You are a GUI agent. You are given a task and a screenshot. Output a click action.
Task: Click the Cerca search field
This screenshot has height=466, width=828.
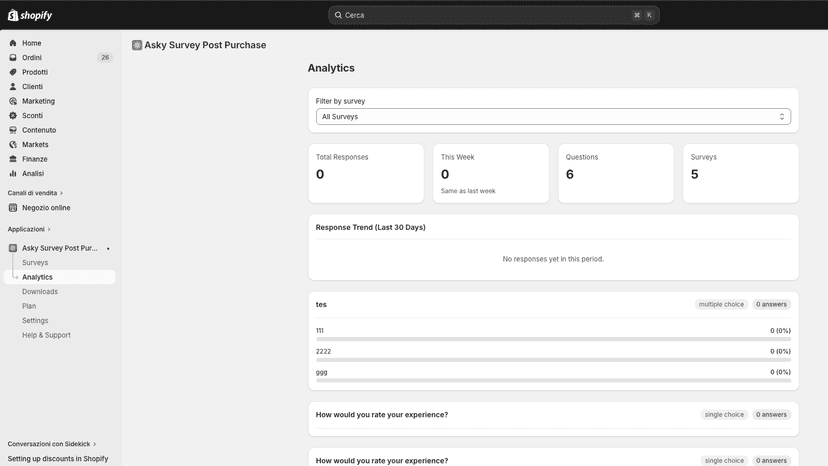pyautogui.click(x=494, y=15)
